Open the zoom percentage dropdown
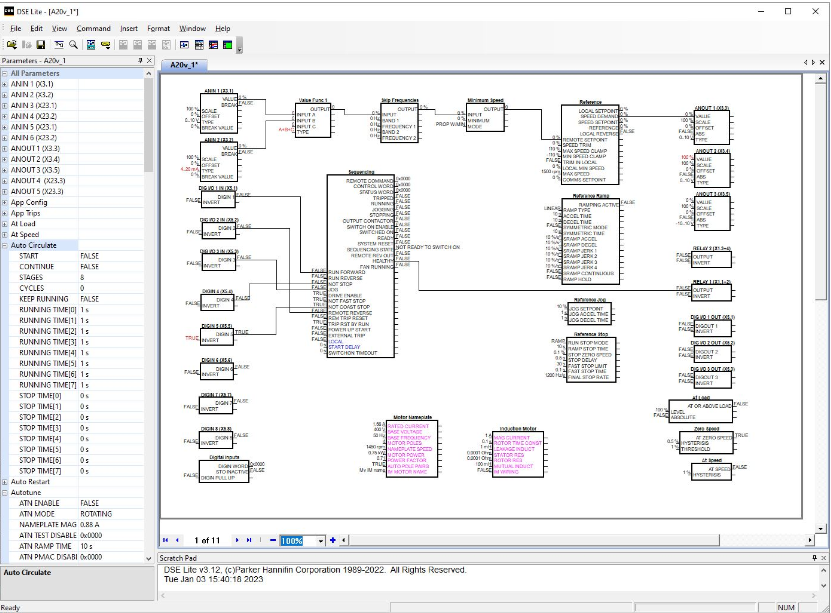This screenshot has width=831, height=613. tap(320, 540)
